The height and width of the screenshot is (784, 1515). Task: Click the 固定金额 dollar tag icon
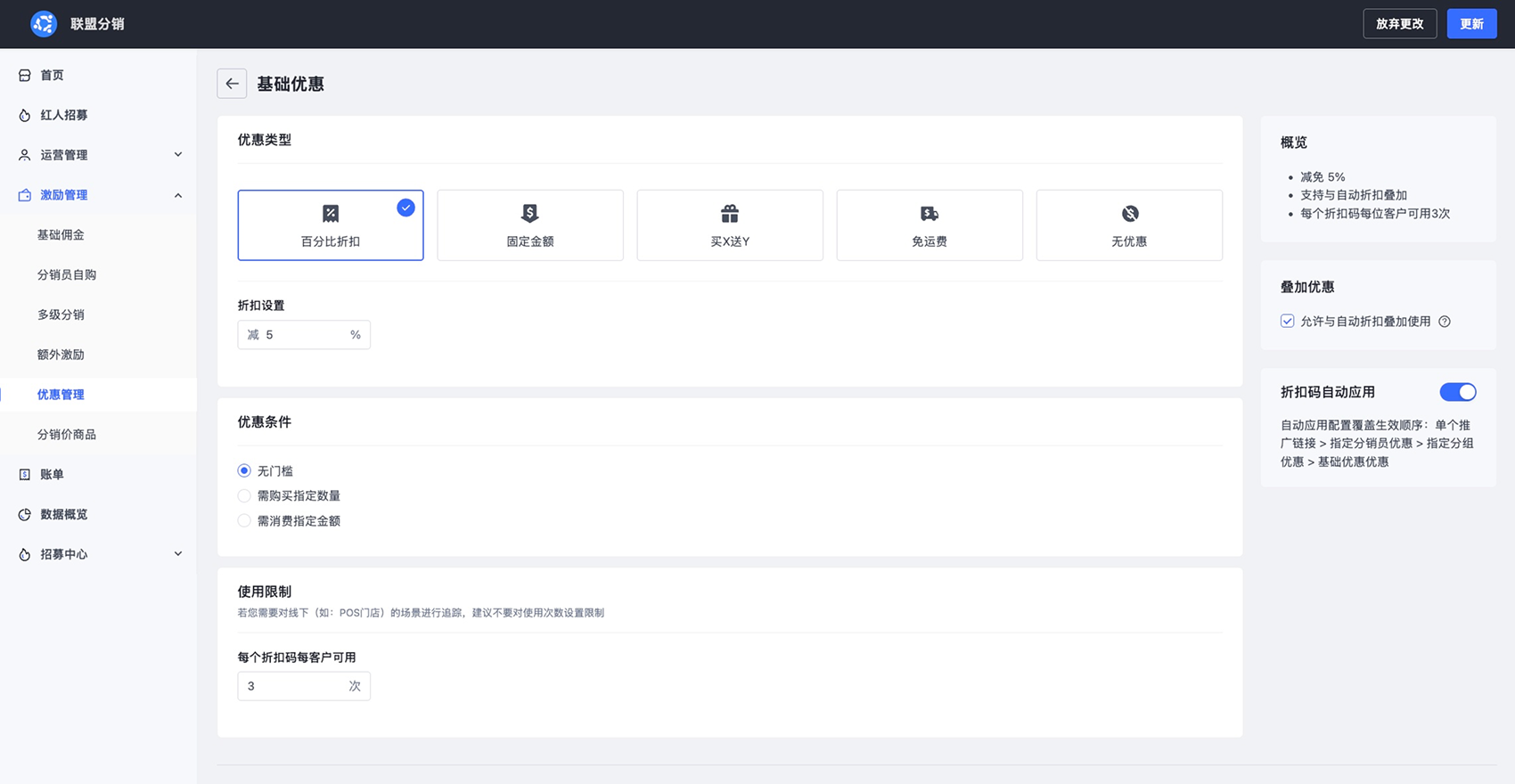pyautogui.click(x=530, y=214)
